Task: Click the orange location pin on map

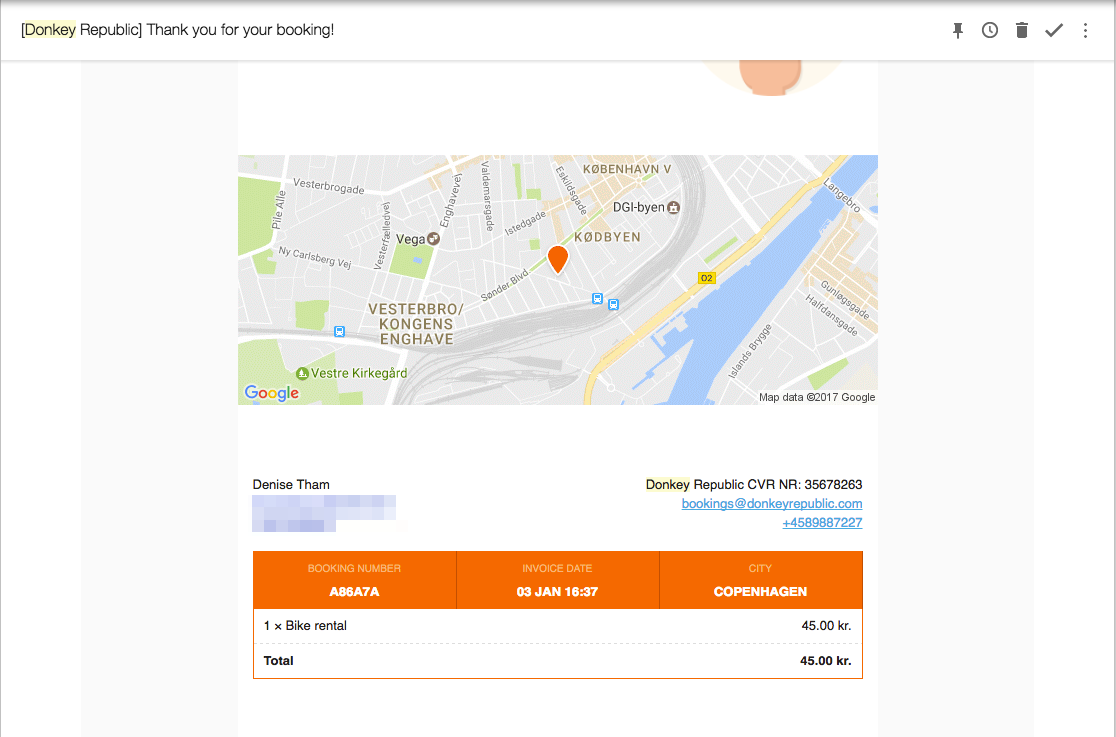Action: (558, 259)
